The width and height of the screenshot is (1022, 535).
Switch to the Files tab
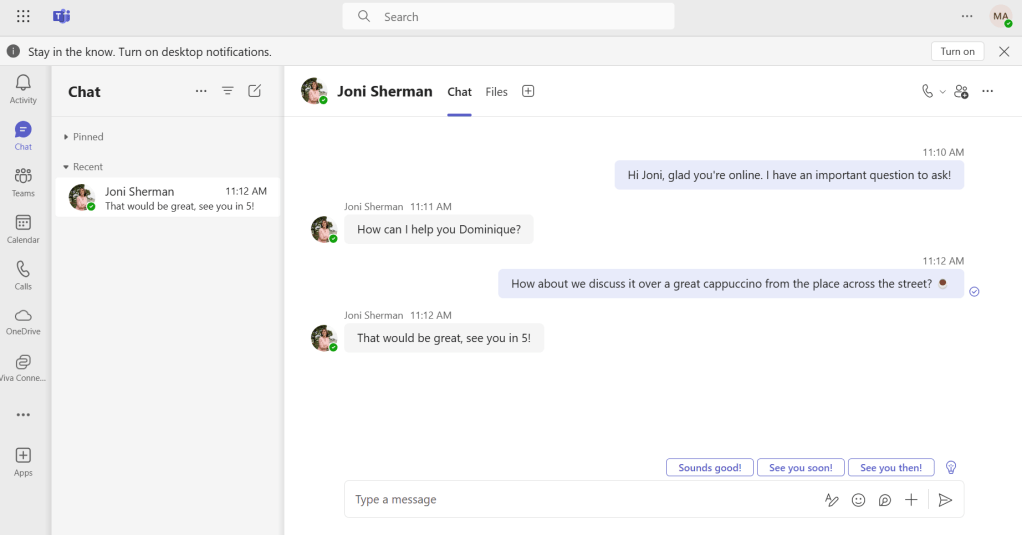496,92
